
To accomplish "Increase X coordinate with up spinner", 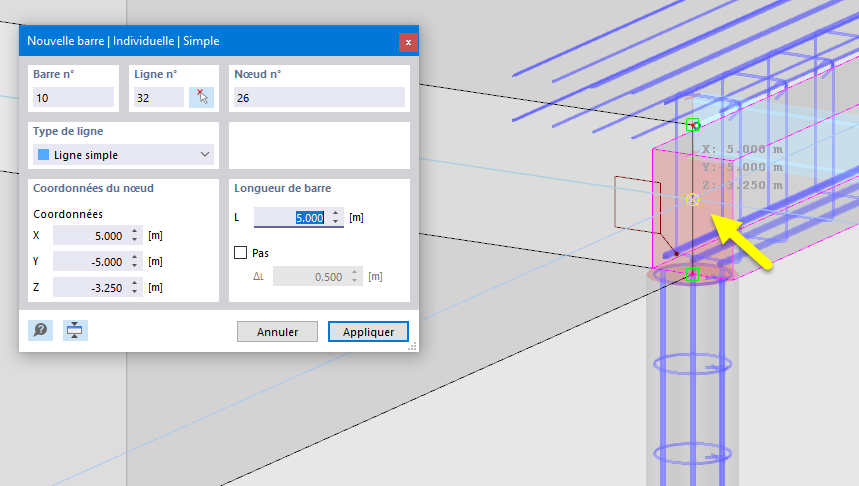I will coord(135,231).
